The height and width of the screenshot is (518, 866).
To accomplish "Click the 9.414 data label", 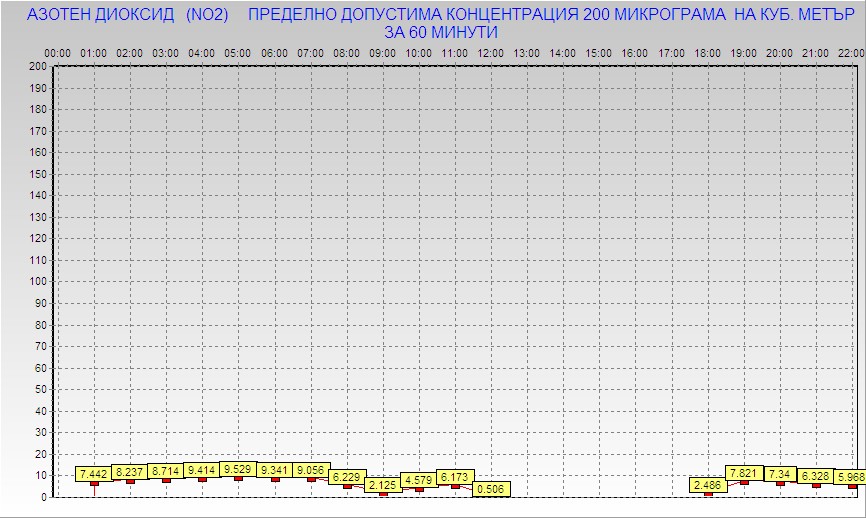I will (x=202, y=469).
